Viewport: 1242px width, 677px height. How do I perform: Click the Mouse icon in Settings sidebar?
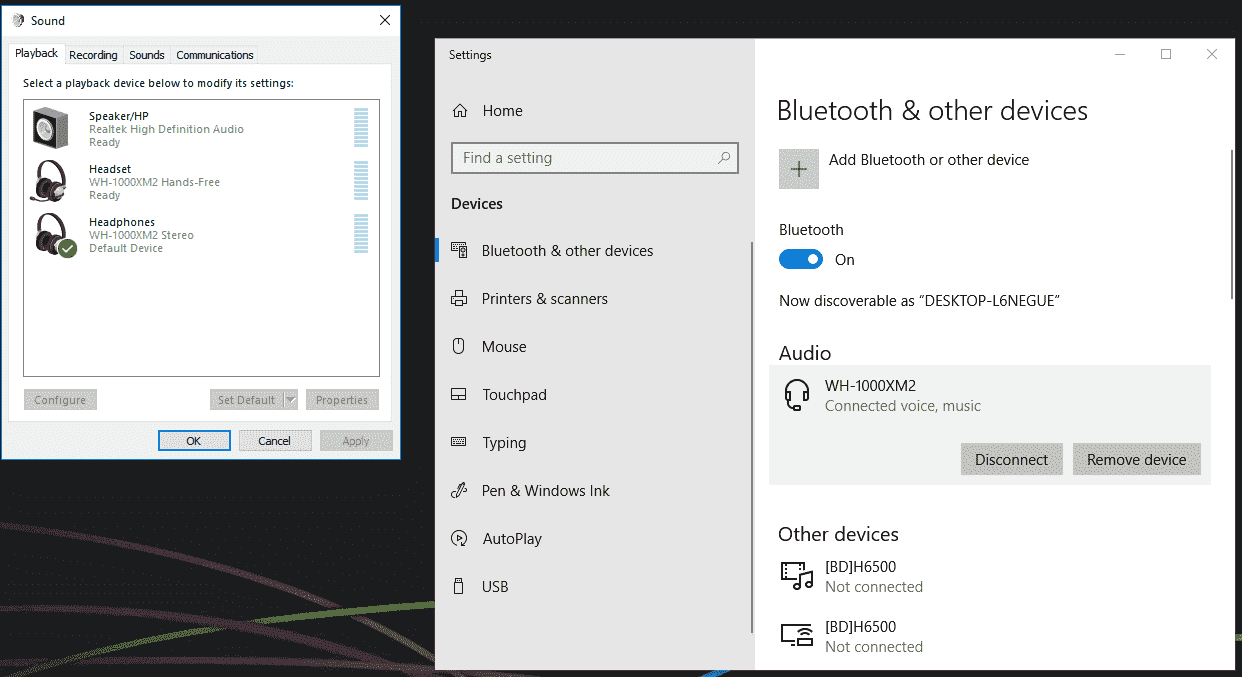coord(460,347)
